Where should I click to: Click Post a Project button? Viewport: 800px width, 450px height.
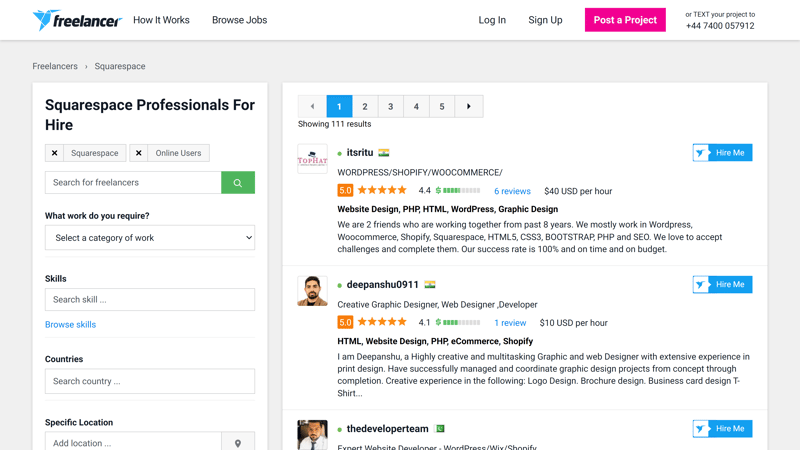click(625, 20)
